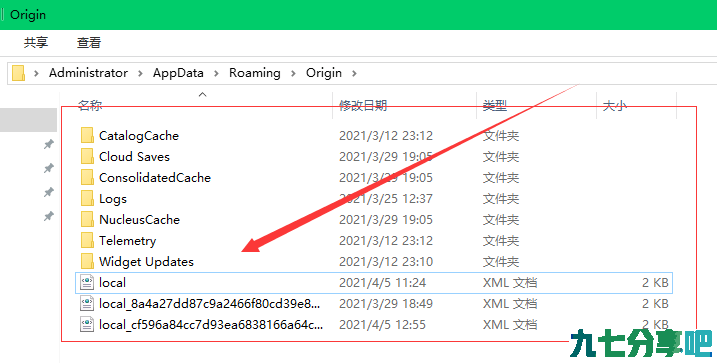Click the folder icon in the address bar
The height and width of the screenshot is (363, 717).
tap(18, 73)
